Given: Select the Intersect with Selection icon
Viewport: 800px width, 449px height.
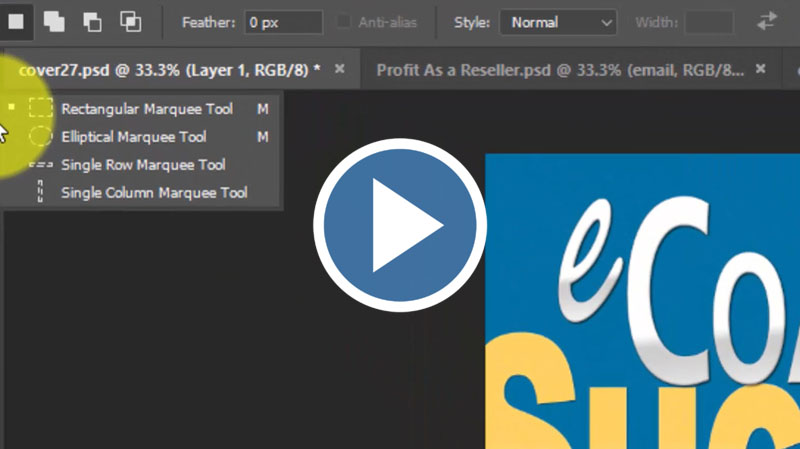Looking at the screenshot, I should point(130,21).
